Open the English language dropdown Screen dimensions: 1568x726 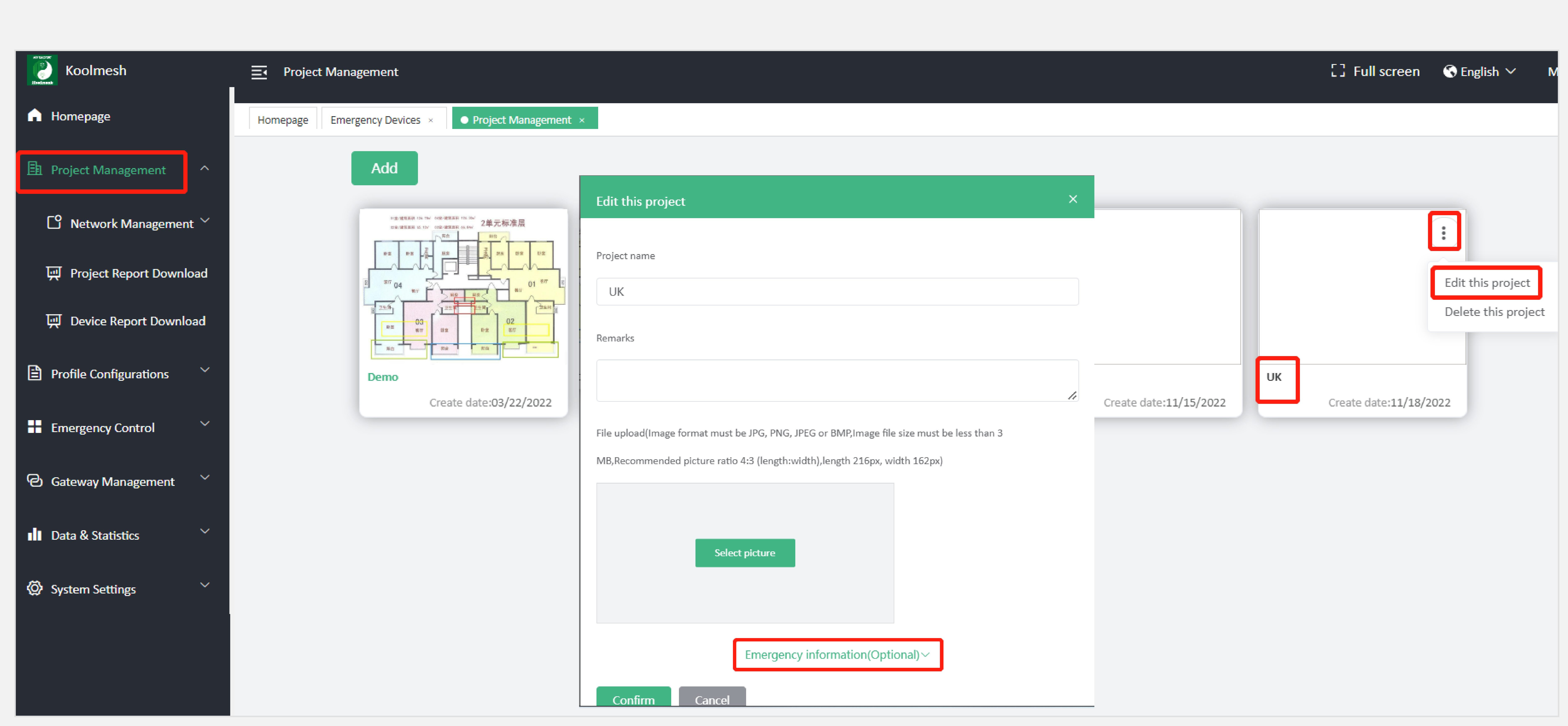[x=1480, y=72]
